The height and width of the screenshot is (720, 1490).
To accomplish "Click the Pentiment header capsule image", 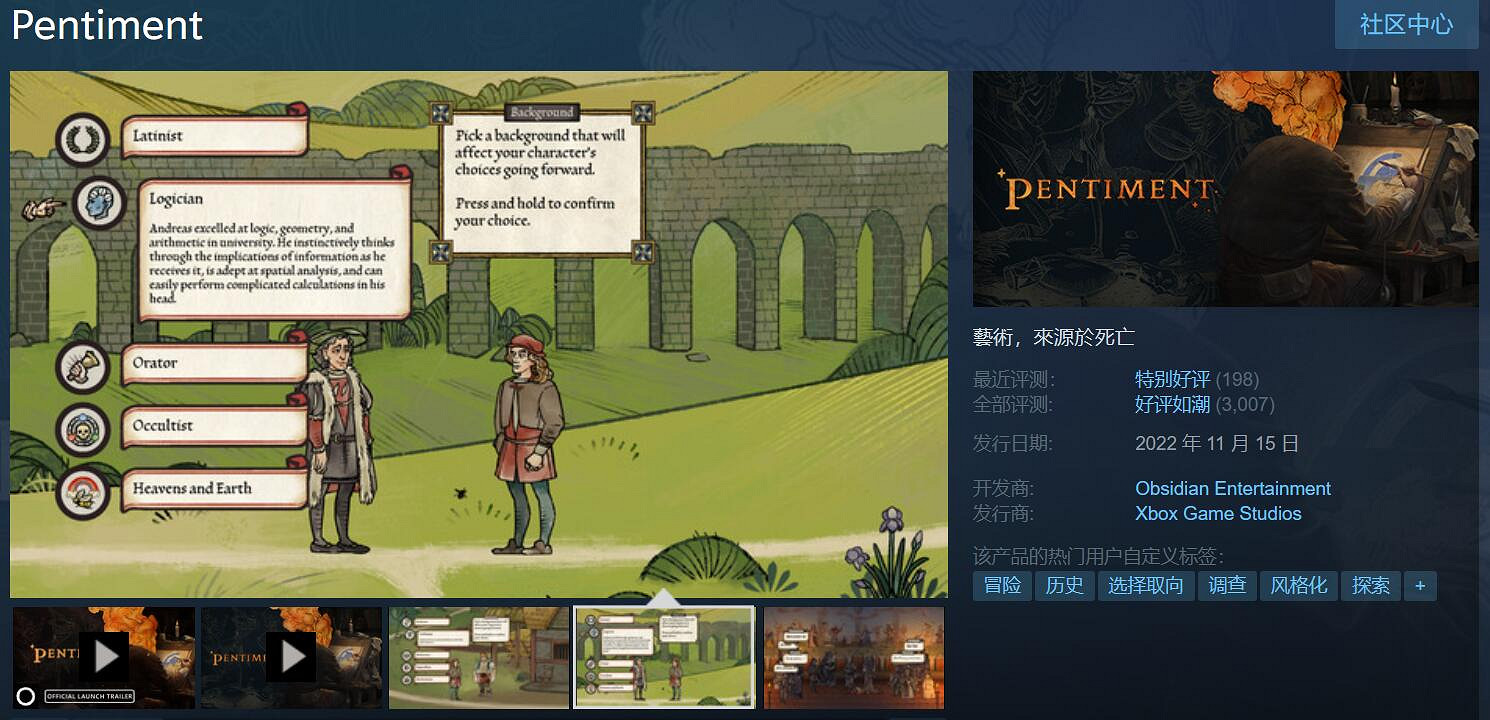I will coord(1225,189).
